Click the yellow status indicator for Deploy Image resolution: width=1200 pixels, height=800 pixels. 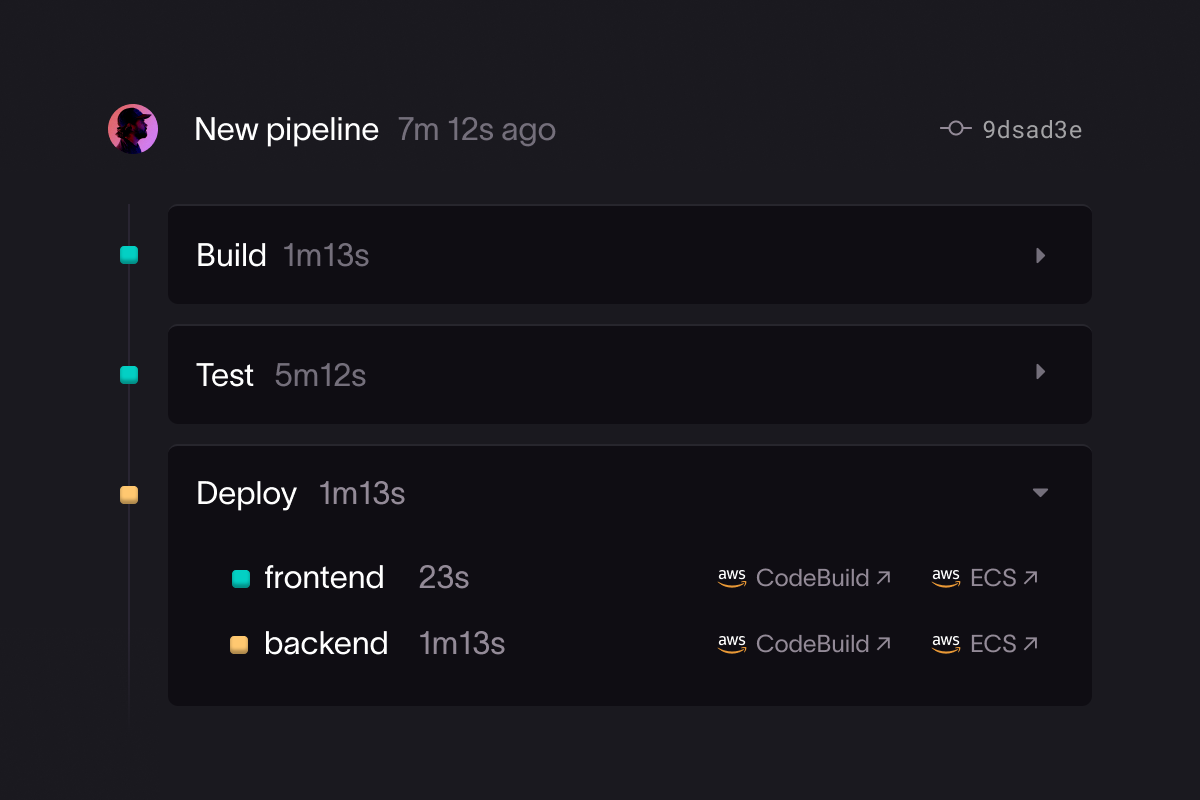click(129, 494)
